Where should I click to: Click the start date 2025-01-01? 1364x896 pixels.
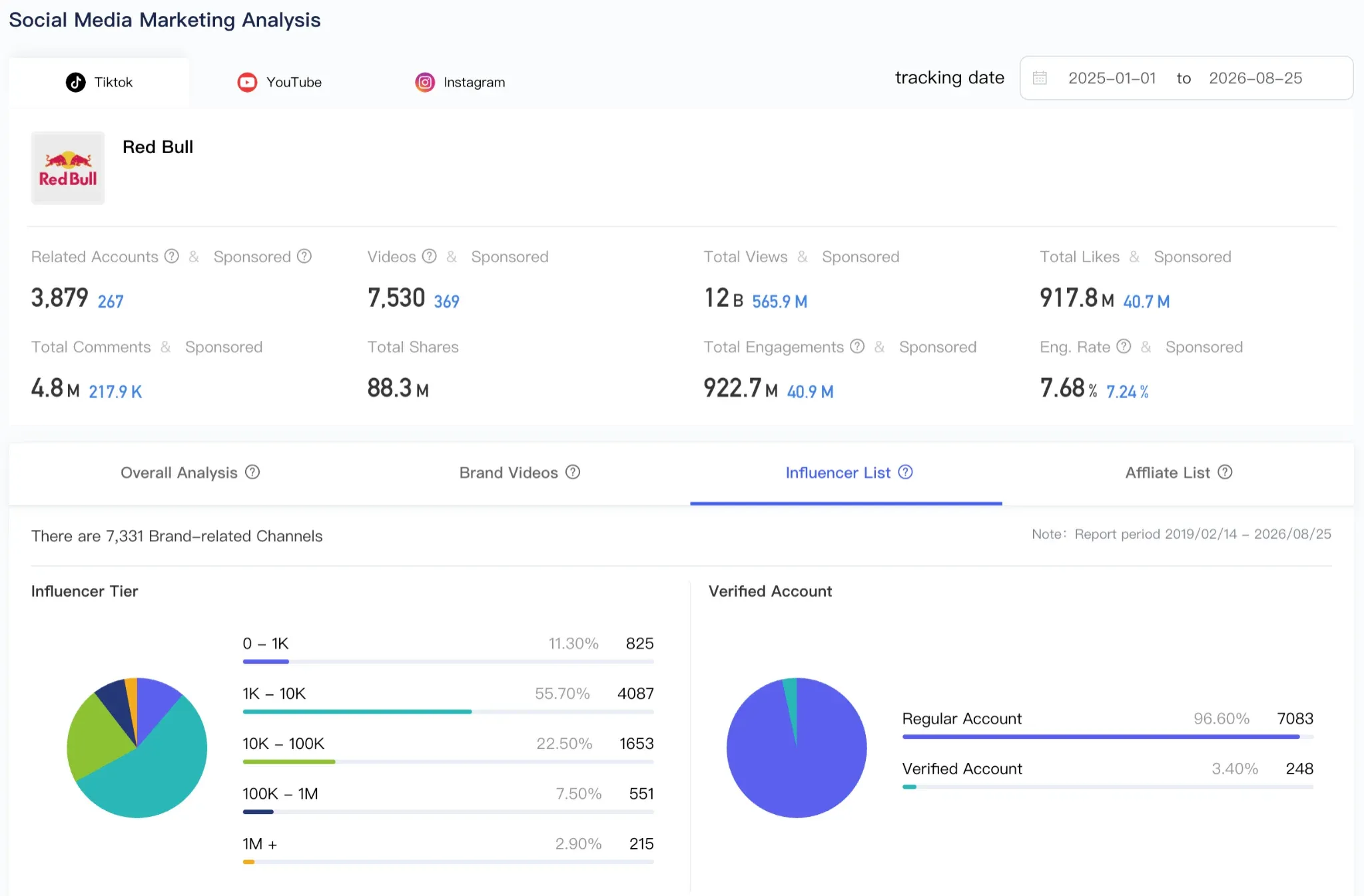pos(1112,78)
